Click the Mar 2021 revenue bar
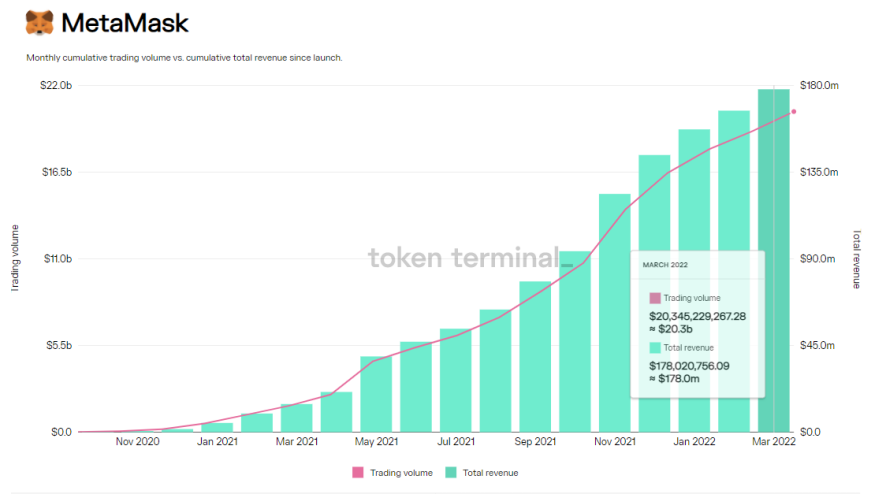 [x=297, y=418]
